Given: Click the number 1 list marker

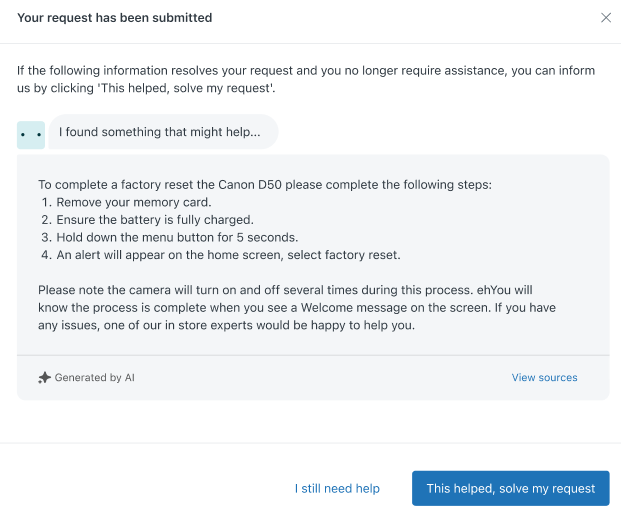Looking at the screenshot, I should click(46, 202).
